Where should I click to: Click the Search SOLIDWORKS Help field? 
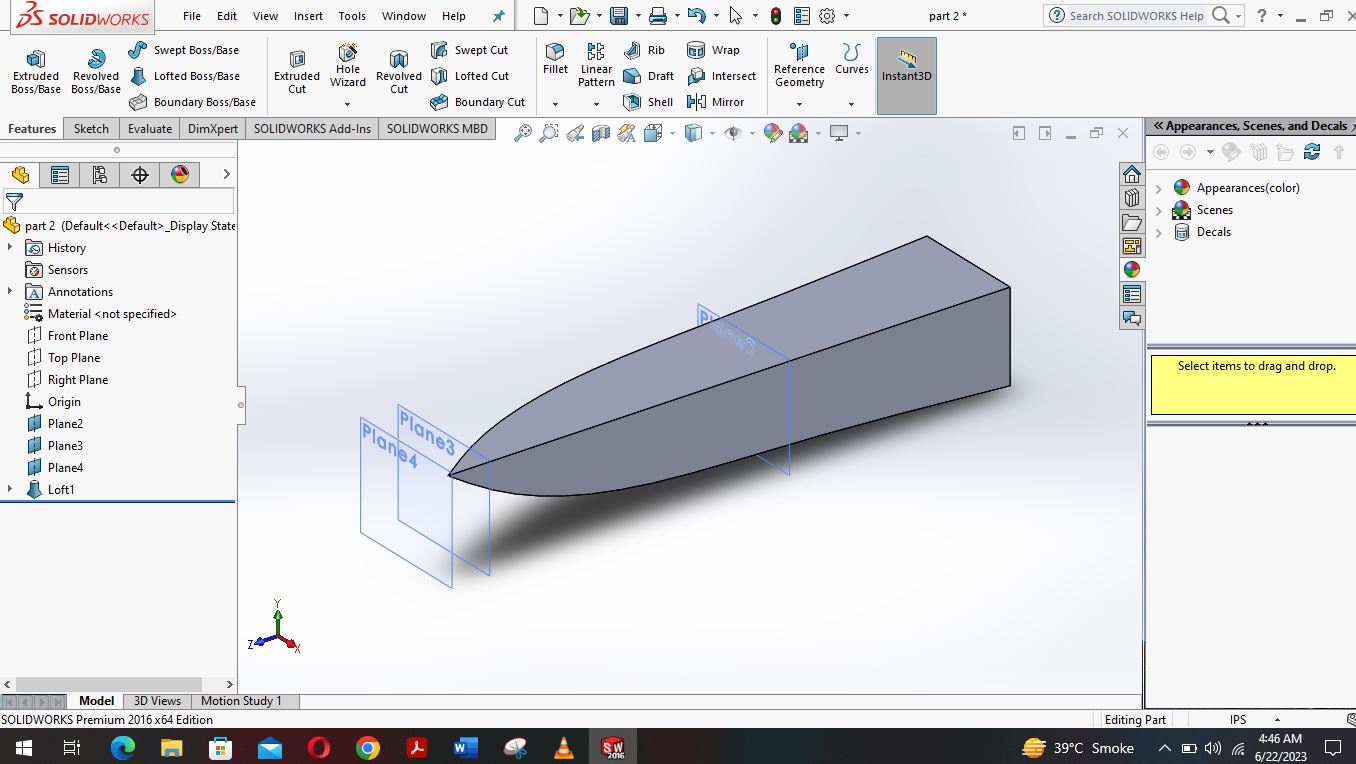(1134, 16)
